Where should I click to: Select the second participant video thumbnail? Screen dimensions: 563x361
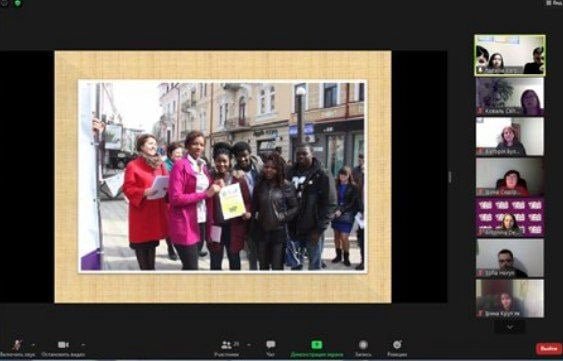[x=510, y=97]
